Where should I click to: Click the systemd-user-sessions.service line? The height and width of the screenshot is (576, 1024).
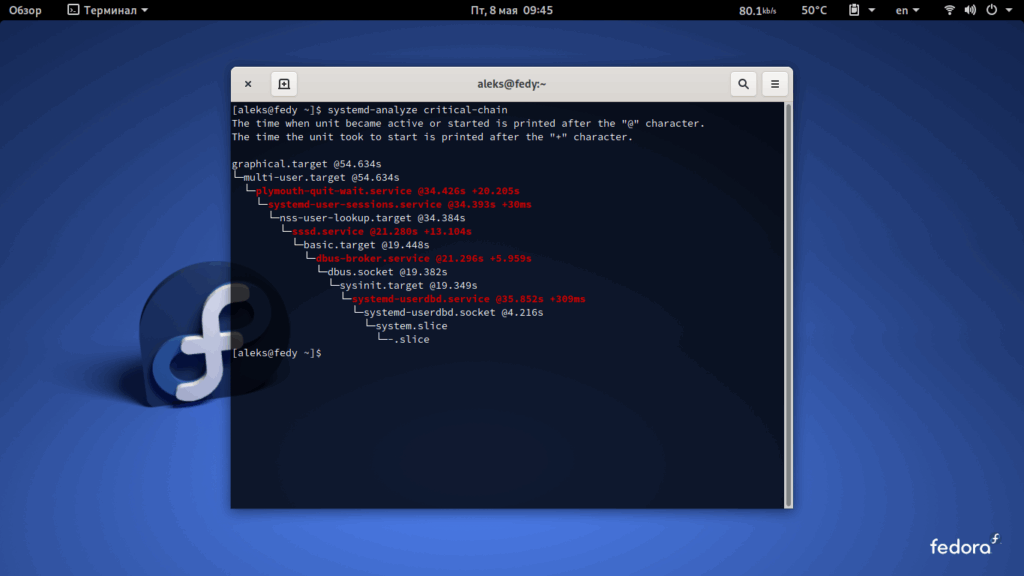tap(400, 204)
